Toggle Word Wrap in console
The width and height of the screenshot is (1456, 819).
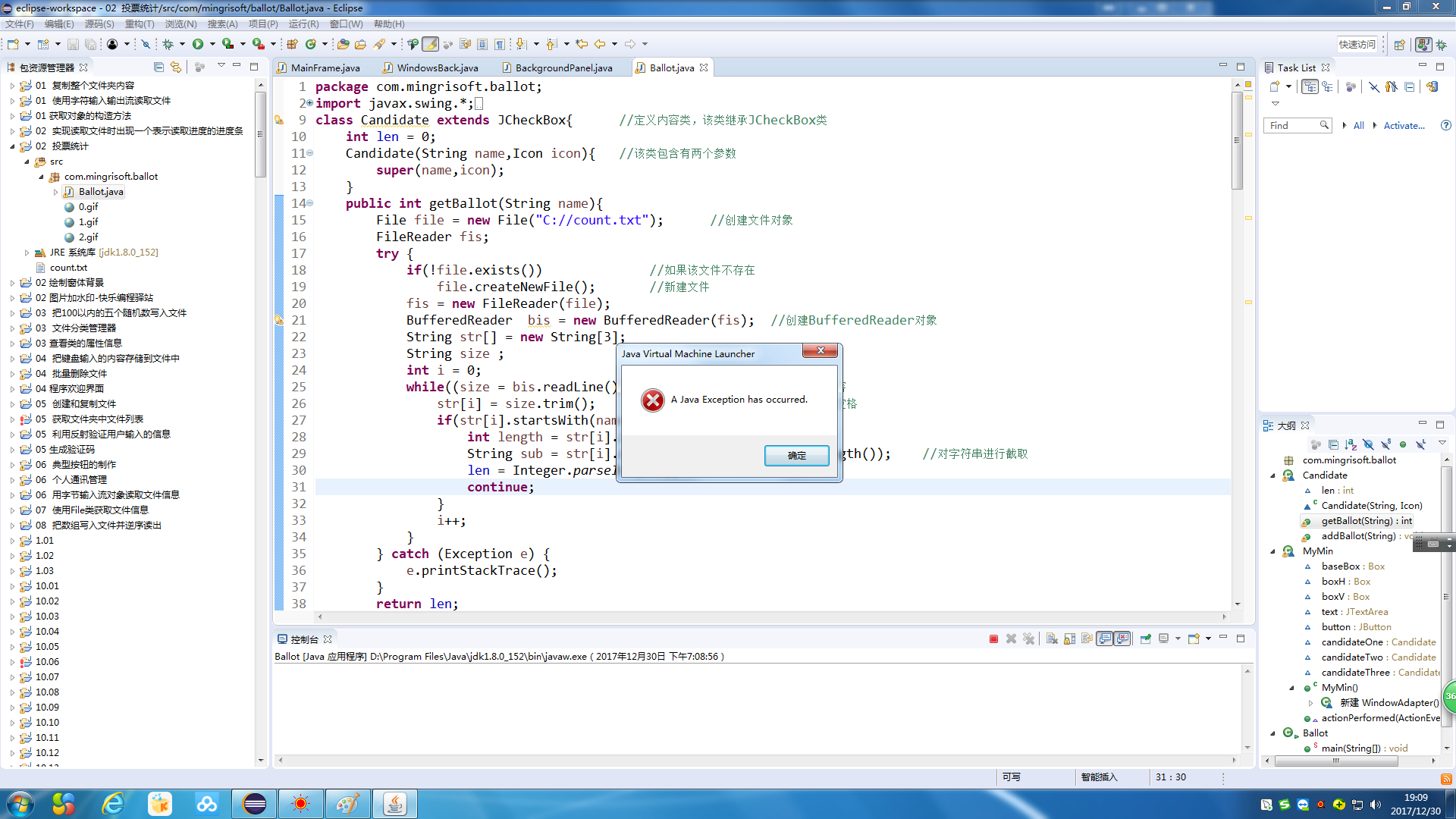point(1087,639)
